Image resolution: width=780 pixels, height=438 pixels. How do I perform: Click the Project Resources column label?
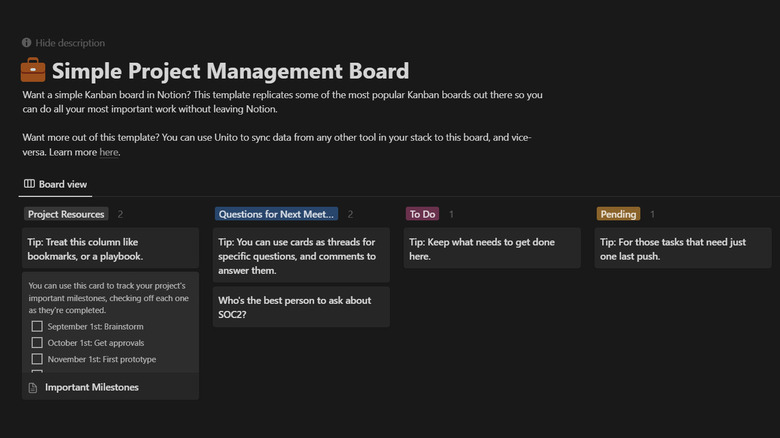tap(66, 214)
